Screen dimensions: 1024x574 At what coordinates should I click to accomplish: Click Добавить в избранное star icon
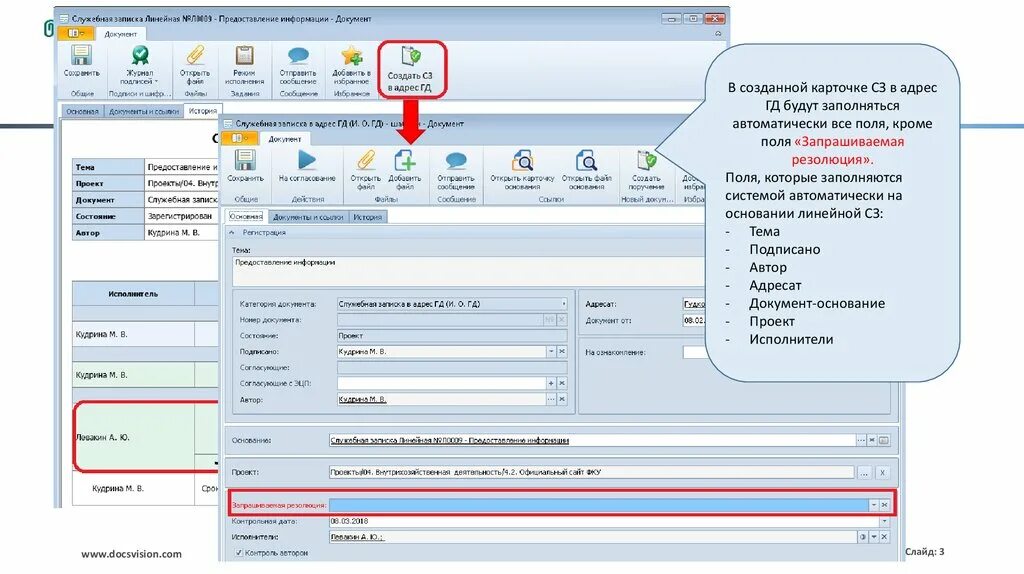(351, 56)
